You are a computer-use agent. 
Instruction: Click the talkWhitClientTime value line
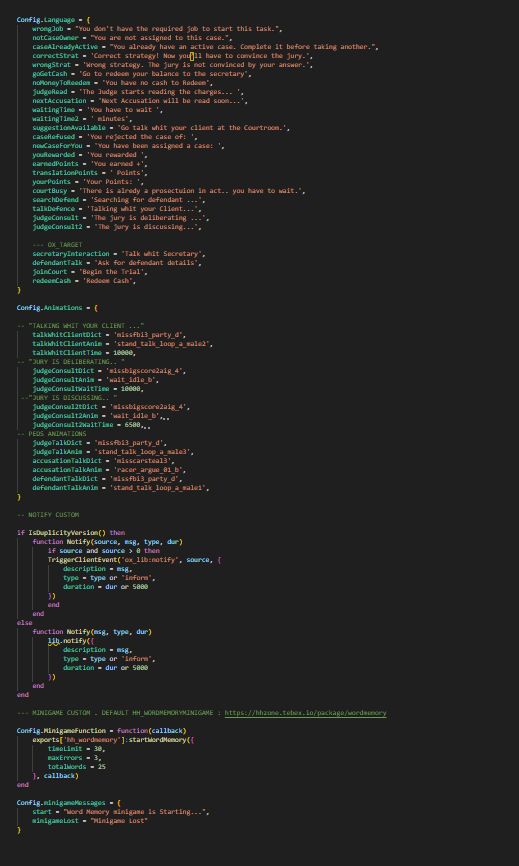[83, 353]
